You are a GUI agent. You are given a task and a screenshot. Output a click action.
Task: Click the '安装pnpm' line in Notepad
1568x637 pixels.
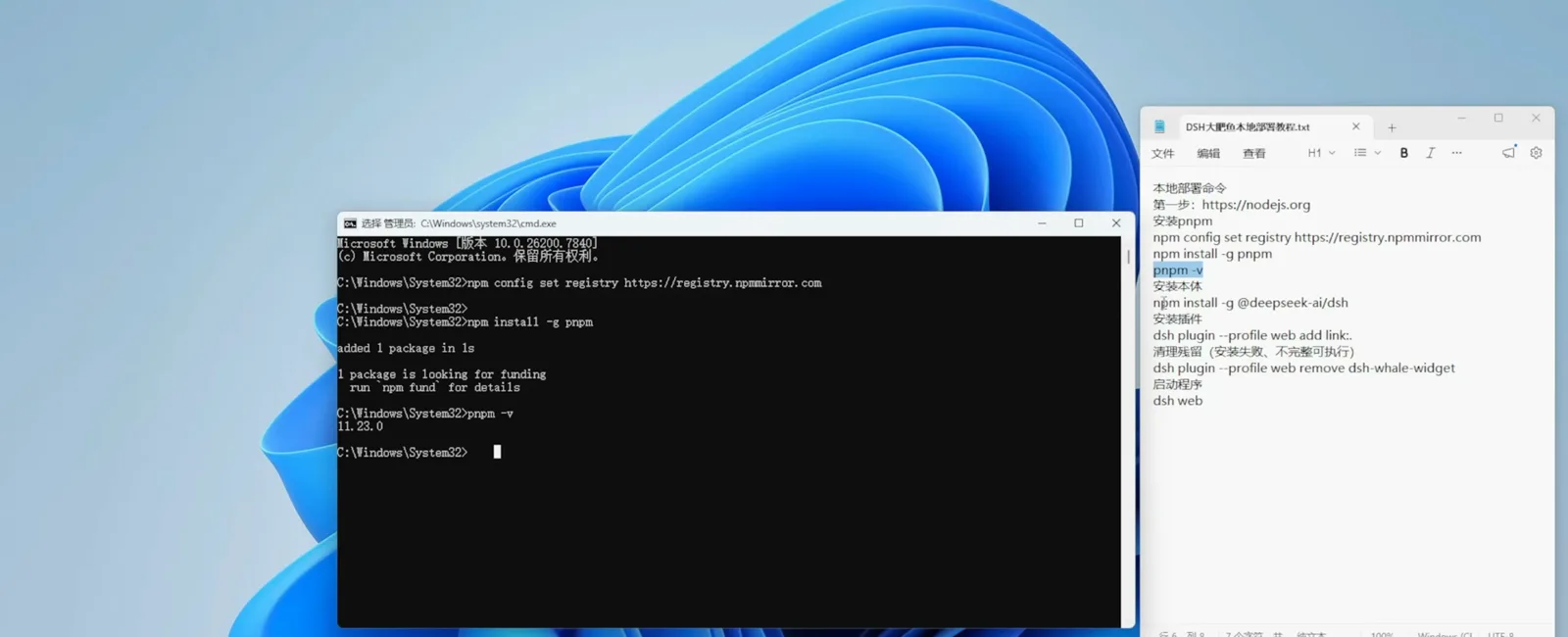pyautogui.click(x=1183, y=221)
